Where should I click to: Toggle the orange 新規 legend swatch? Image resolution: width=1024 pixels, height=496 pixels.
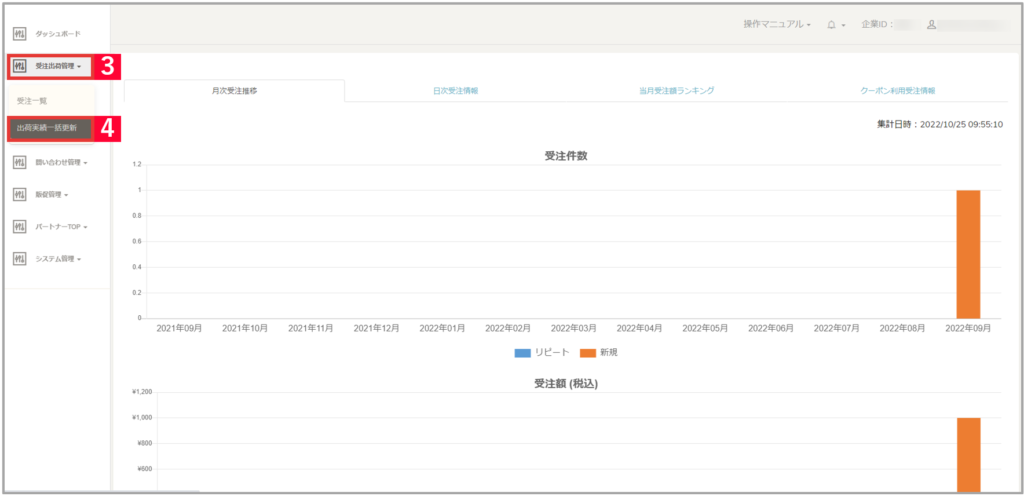point(588,352)
